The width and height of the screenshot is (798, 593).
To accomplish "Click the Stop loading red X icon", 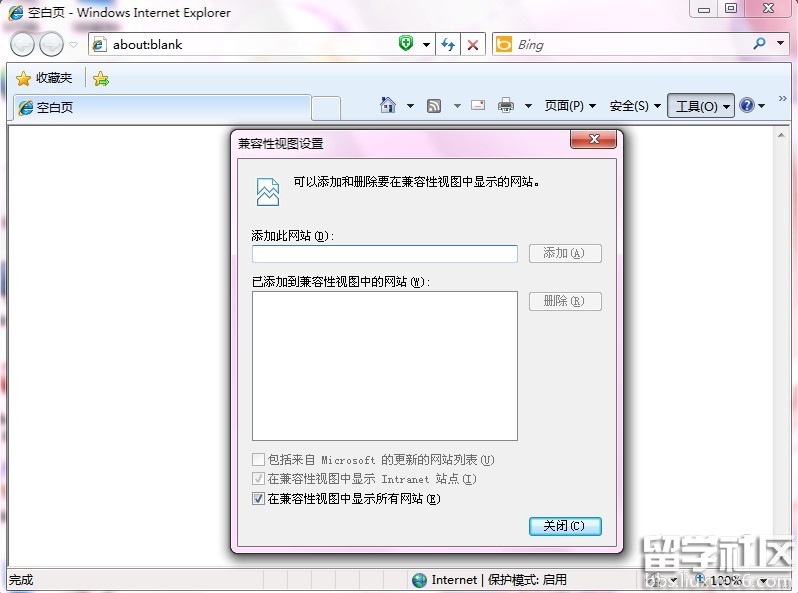I will (x=473, y=44).
